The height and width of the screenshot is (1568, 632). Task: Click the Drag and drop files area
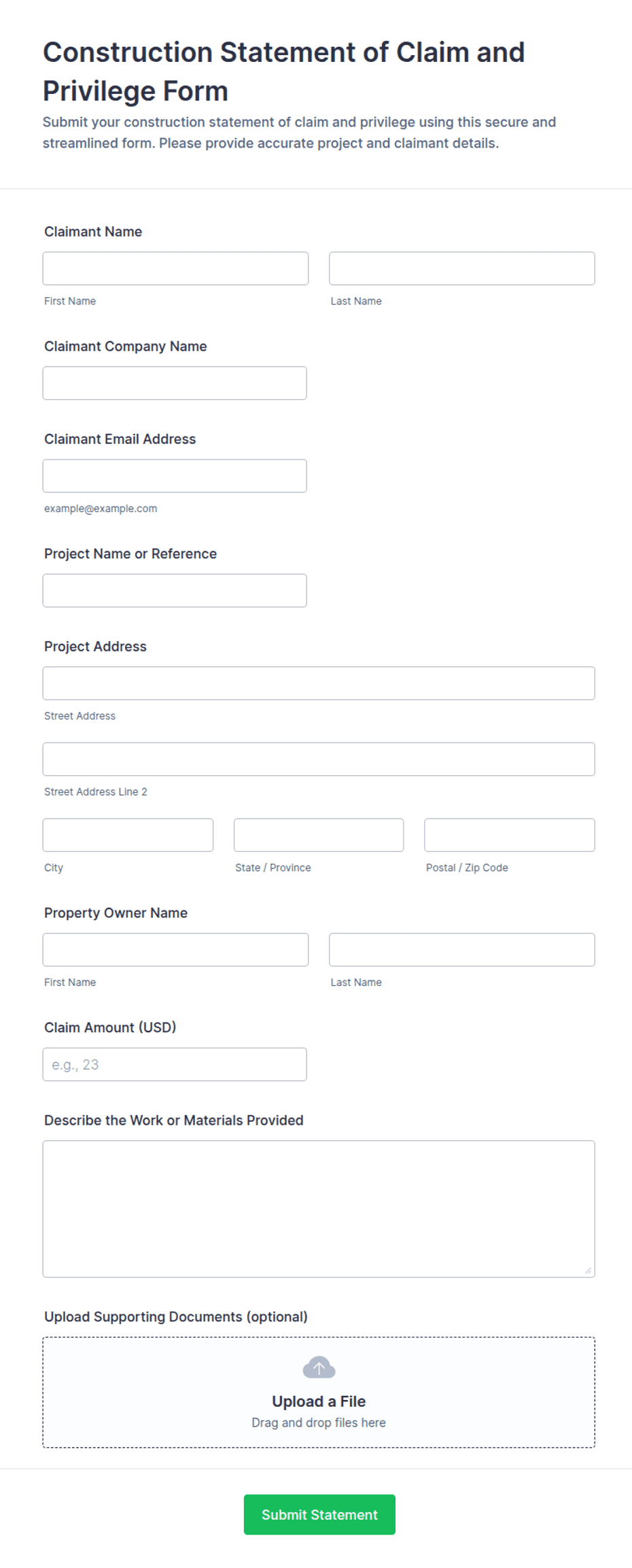(x=319, y=1392)
